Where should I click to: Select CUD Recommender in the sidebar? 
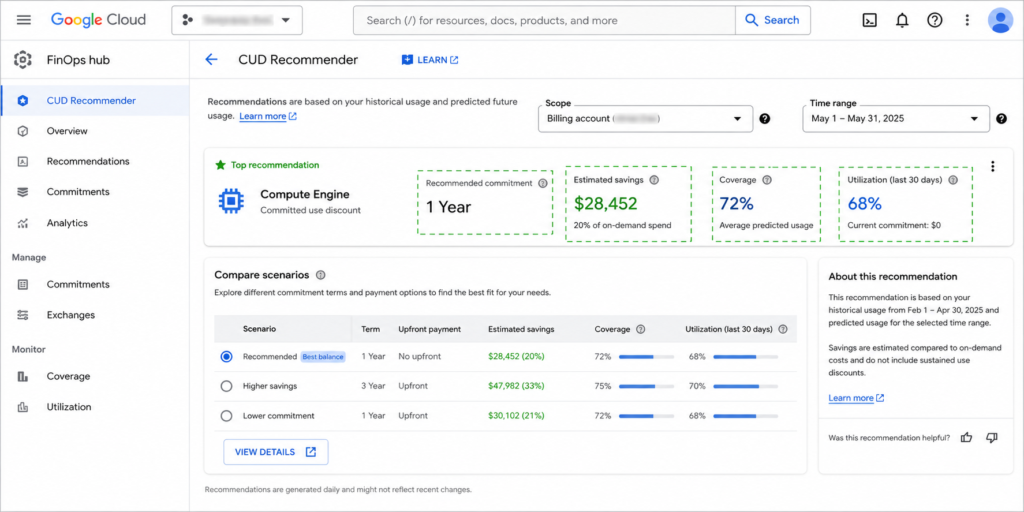click(x=95, y=101)
